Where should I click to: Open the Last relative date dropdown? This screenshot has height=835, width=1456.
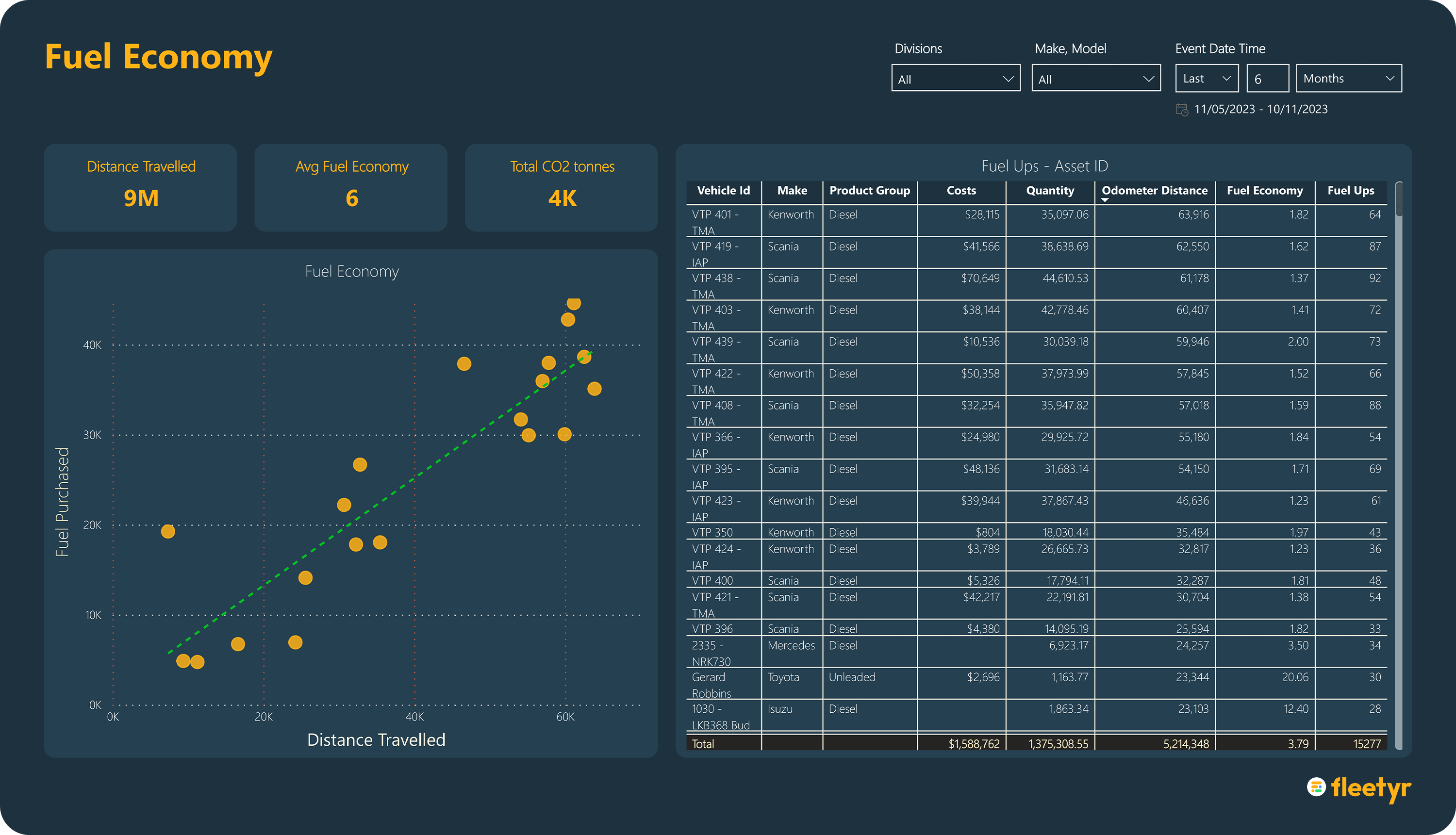click(1207, 79)
